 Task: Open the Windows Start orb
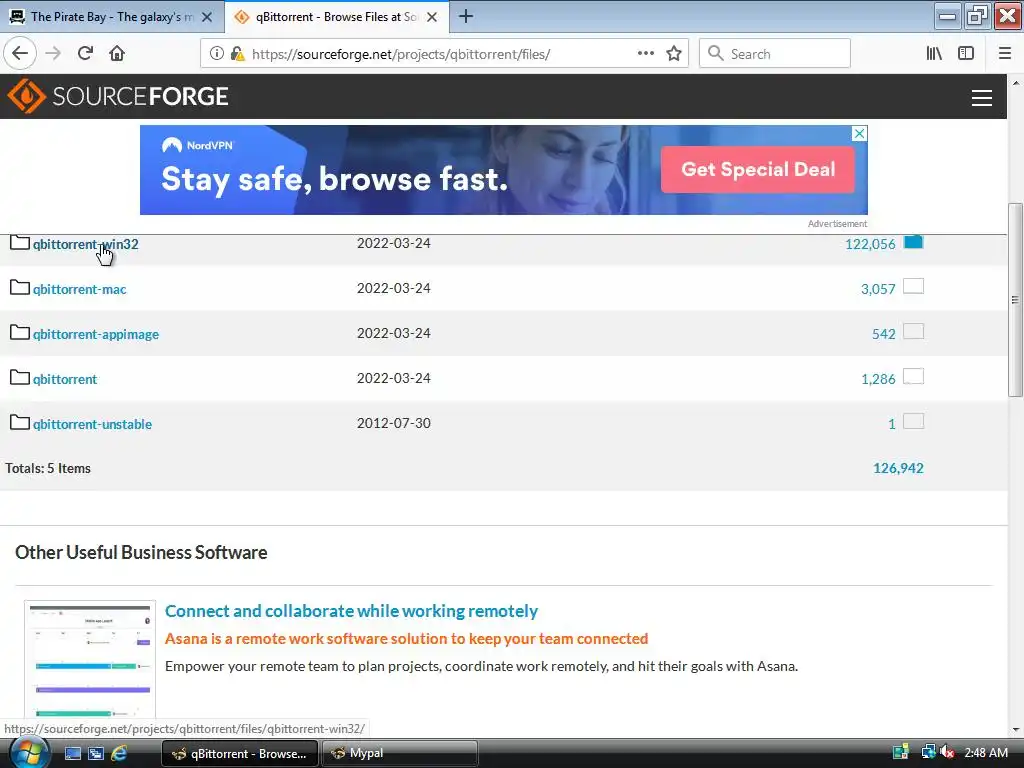pyautogui.click(x=27, y=754)
